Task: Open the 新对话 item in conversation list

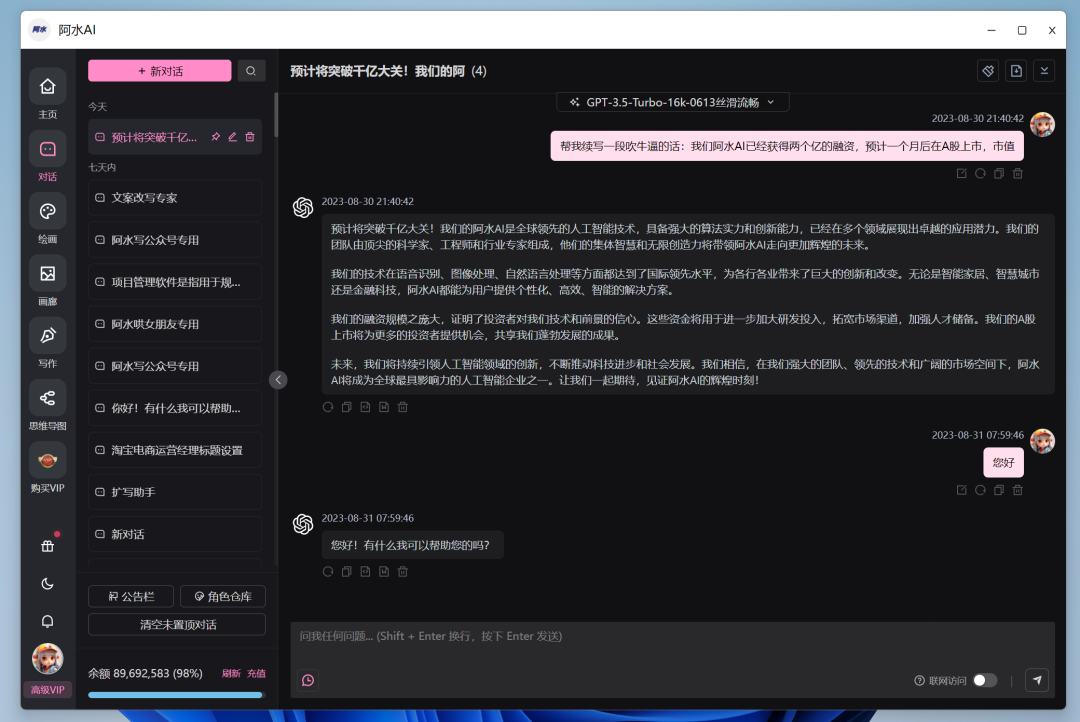Action: (x=175, y=534)
